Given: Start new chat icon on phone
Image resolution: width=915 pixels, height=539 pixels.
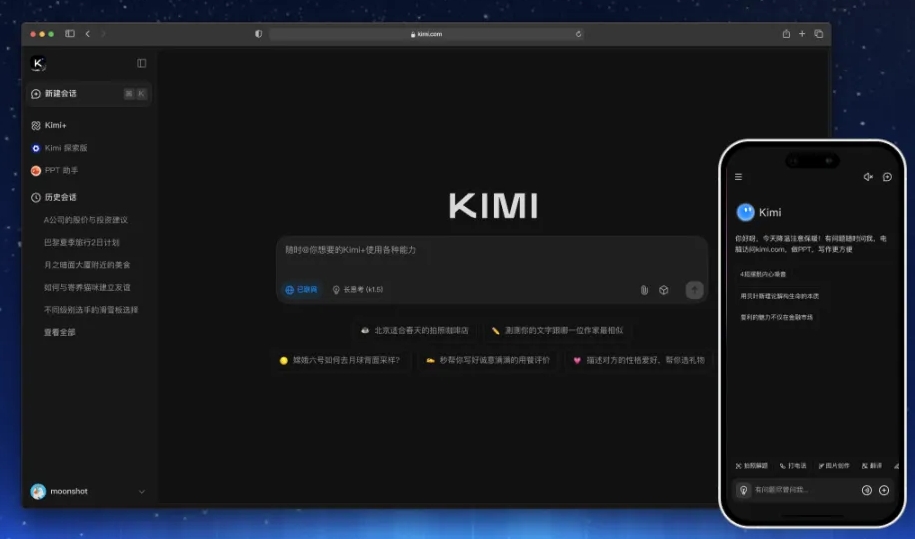Looking at the screenshot, I should (x=887, y=177).
